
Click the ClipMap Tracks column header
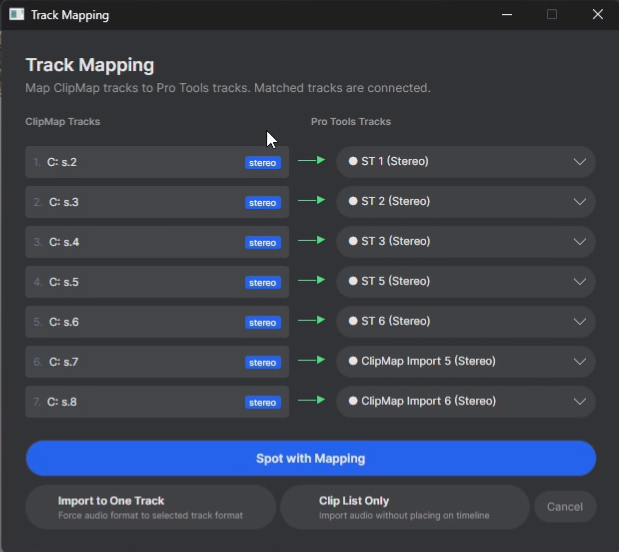coord(63,122)
